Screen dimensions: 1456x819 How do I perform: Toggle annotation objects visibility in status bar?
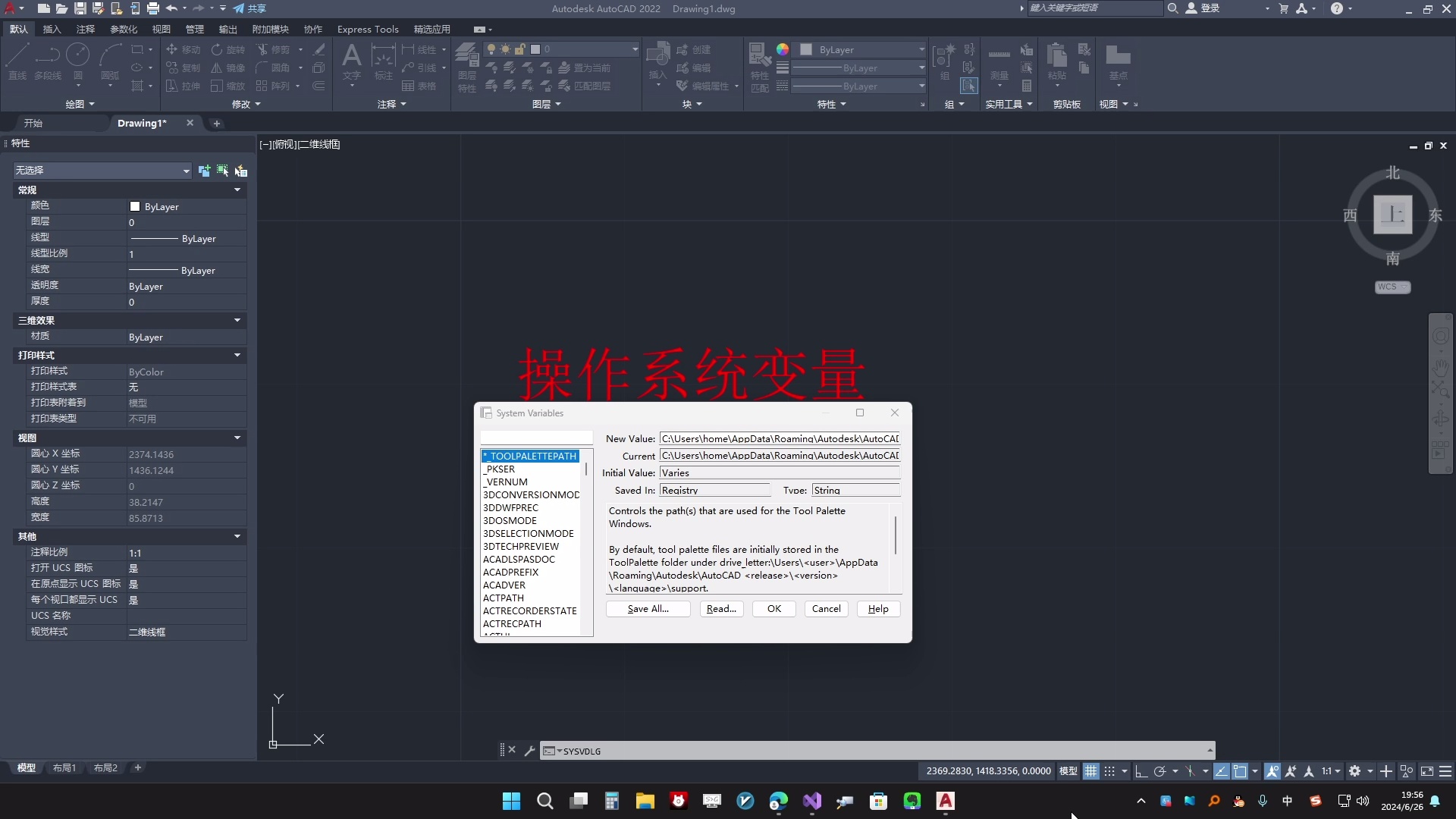[1272, 771]
